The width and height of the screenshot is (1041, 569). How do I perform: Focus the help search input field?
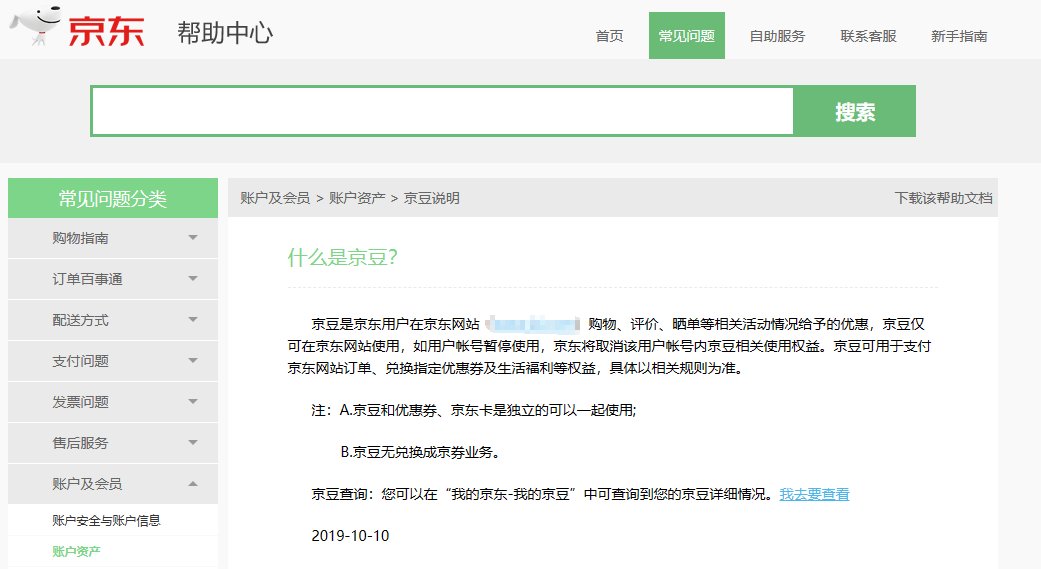(x=443, y=111)
